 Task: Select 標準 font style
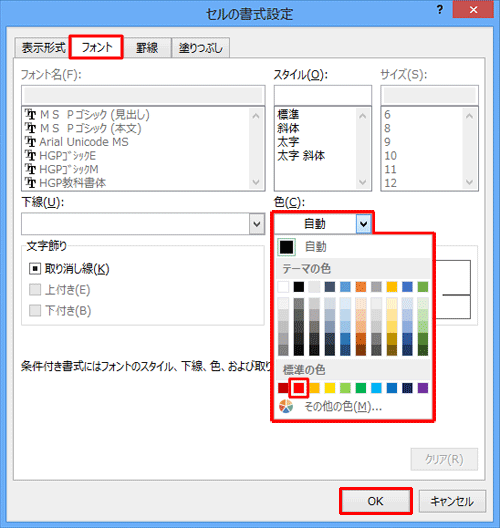288,115
